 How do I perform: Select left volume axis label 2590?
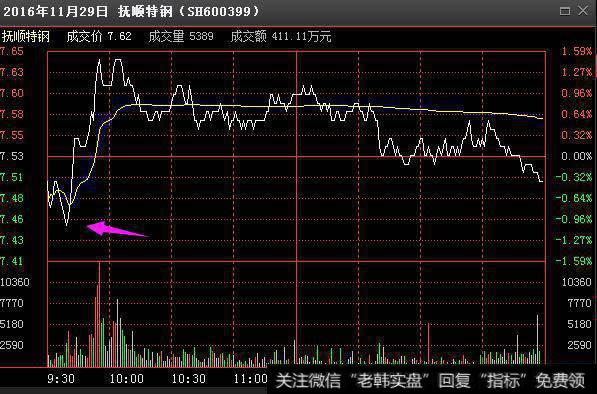click(12, 345)
